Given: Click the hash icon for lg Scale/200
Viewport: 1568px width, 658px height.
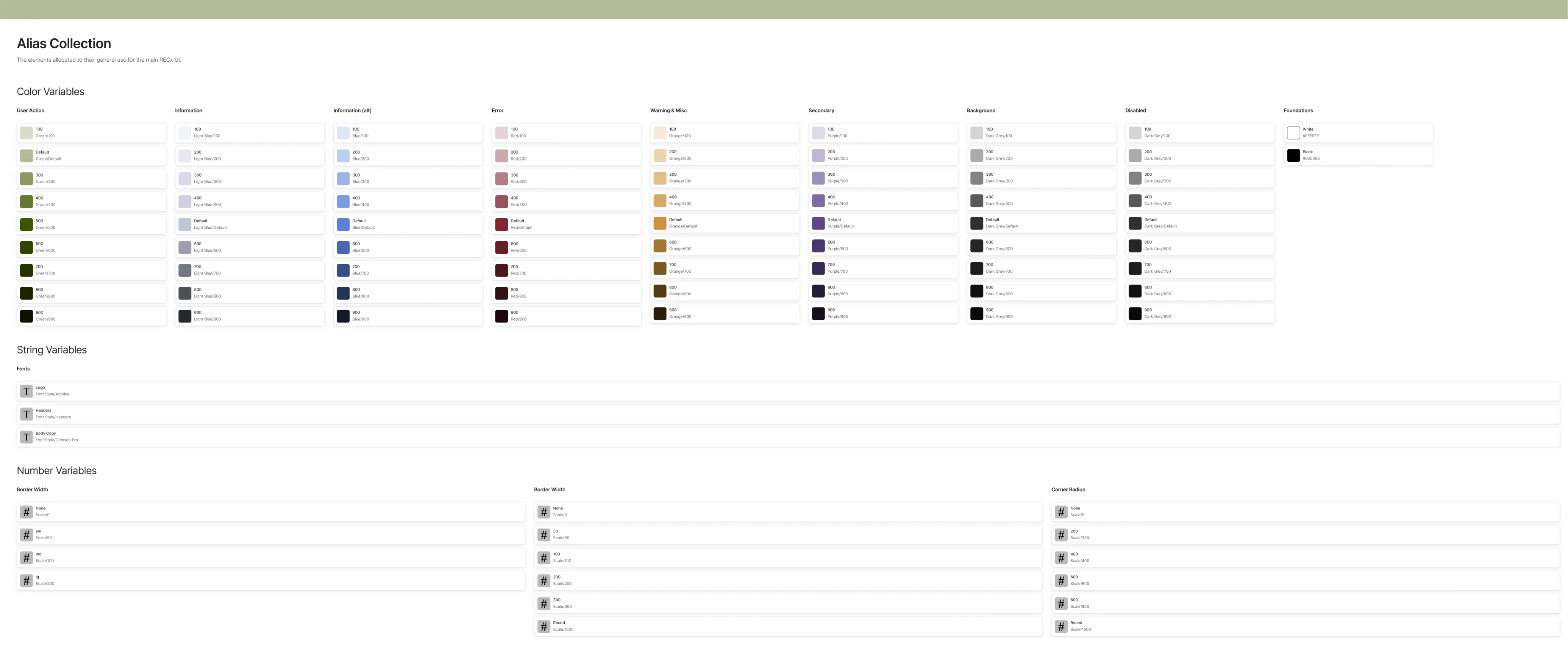Looking at the screenshot, I should [x=26, y=581].
